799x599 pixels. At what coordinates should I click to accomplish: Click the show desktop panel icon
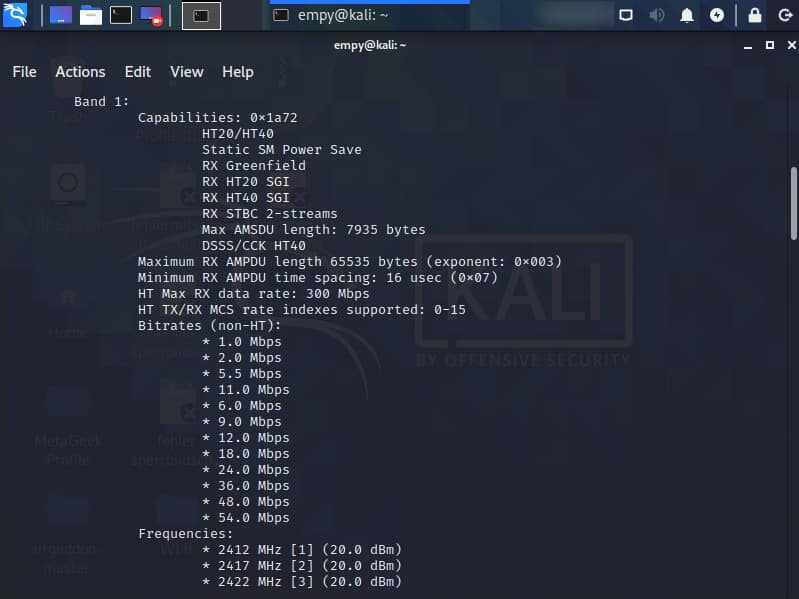pos(60,15)
